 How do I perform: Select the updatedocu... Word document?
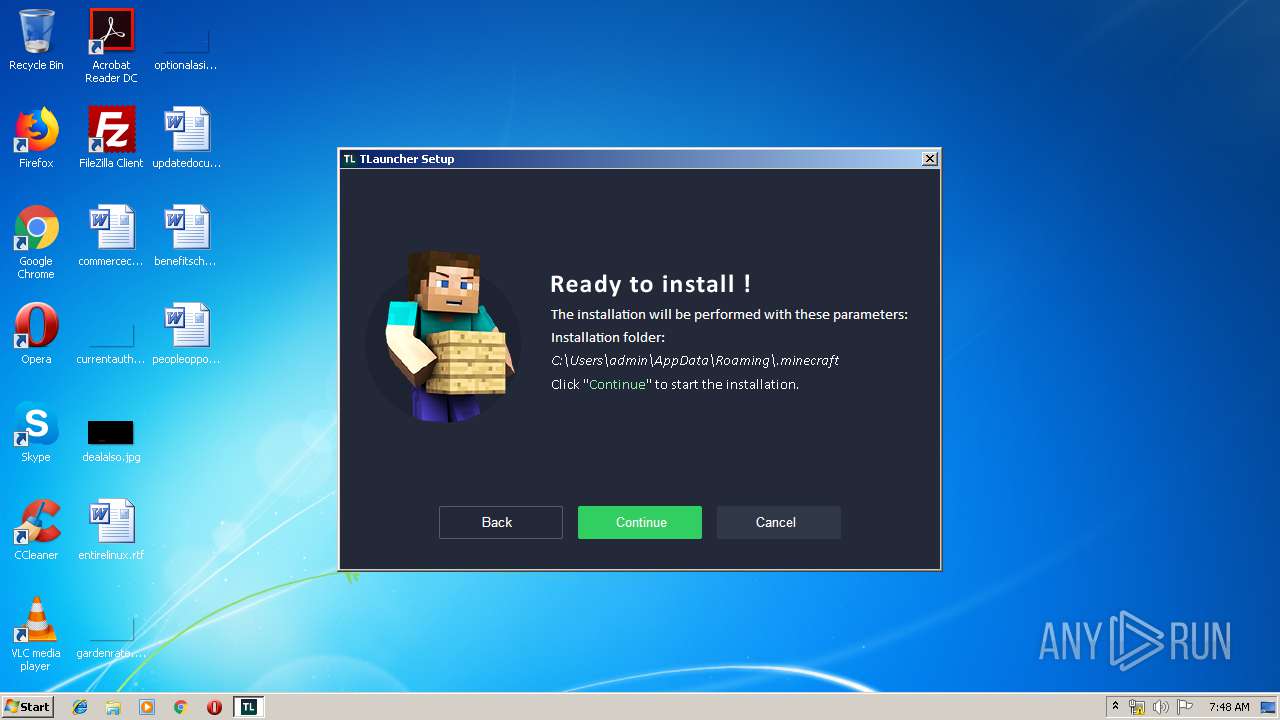(187, 138)
